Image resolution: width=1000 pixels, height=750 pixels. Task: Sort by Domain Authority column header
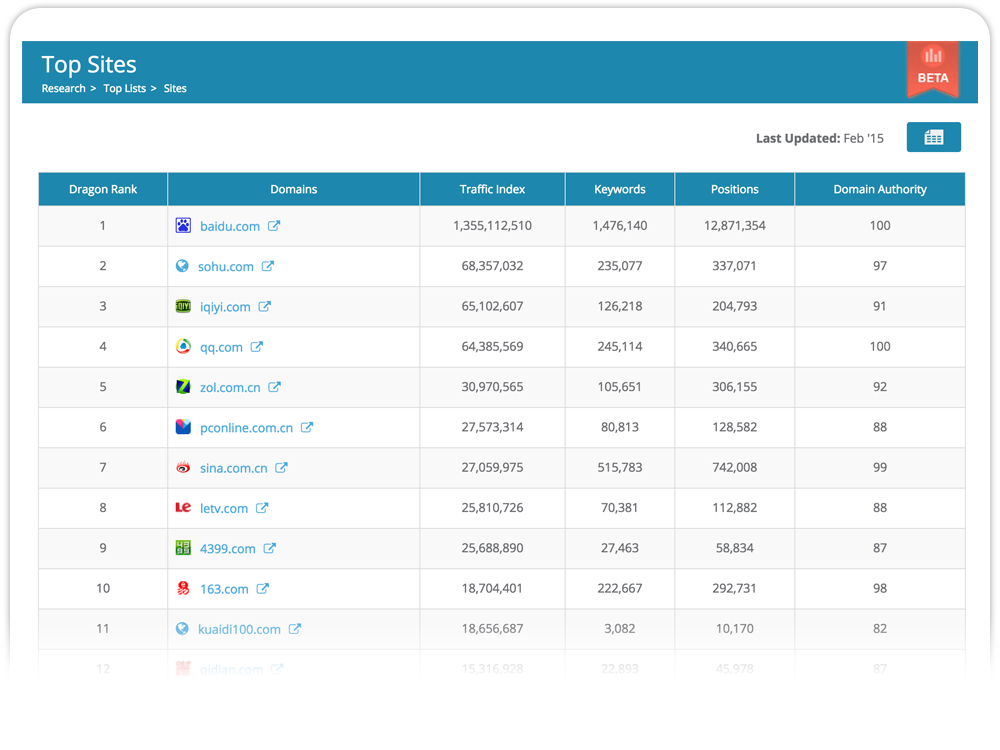click(880, 189)
